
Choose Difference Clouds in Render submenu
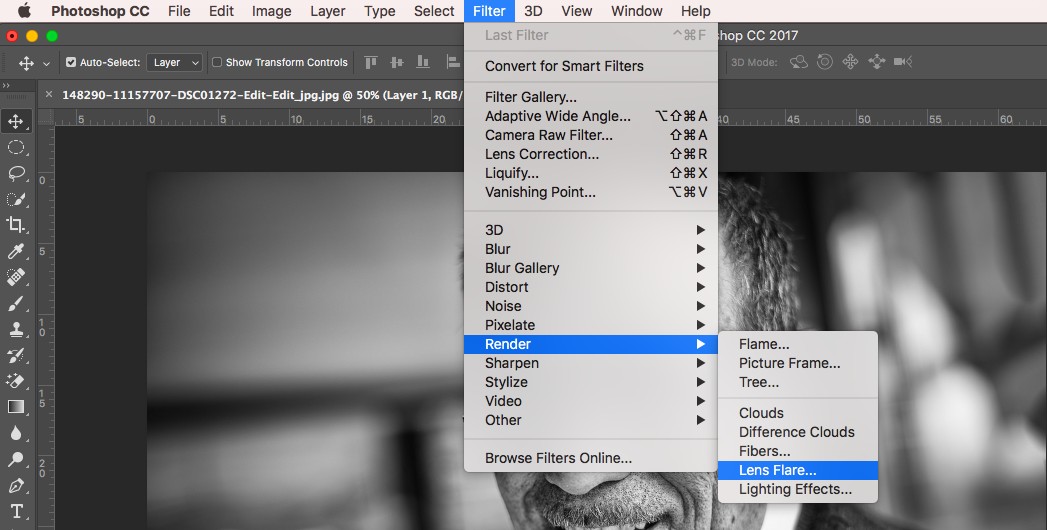coord(798,432)
